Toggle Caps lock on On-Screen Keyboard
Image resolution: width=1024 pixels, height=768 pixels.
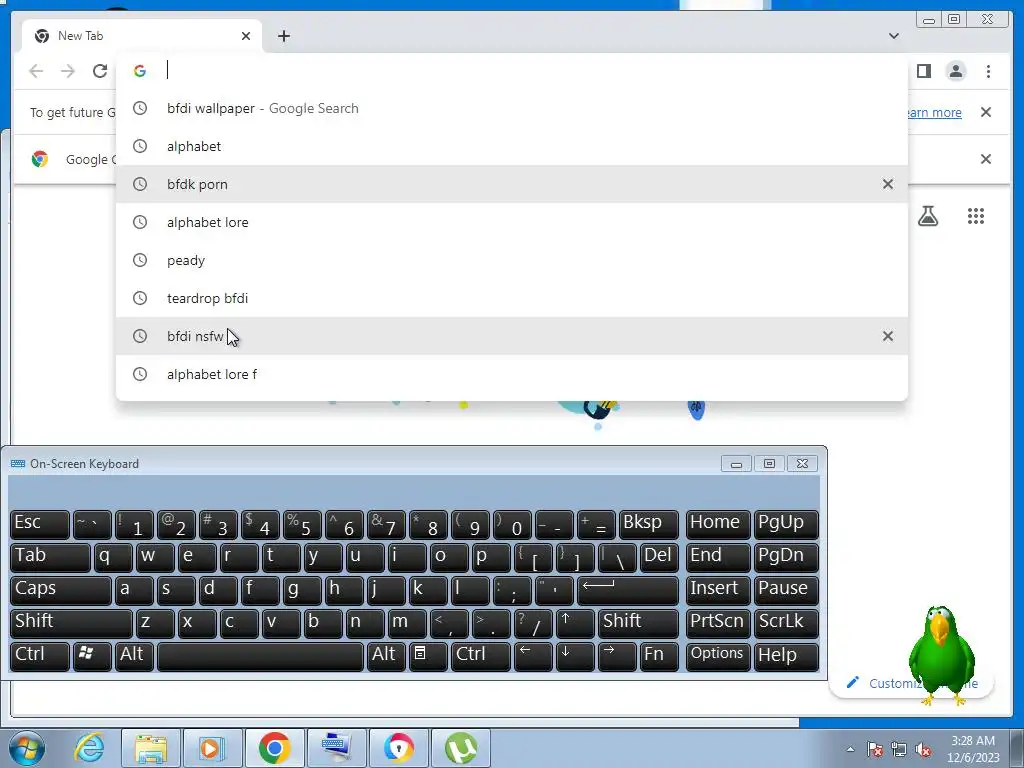[61, 590]
